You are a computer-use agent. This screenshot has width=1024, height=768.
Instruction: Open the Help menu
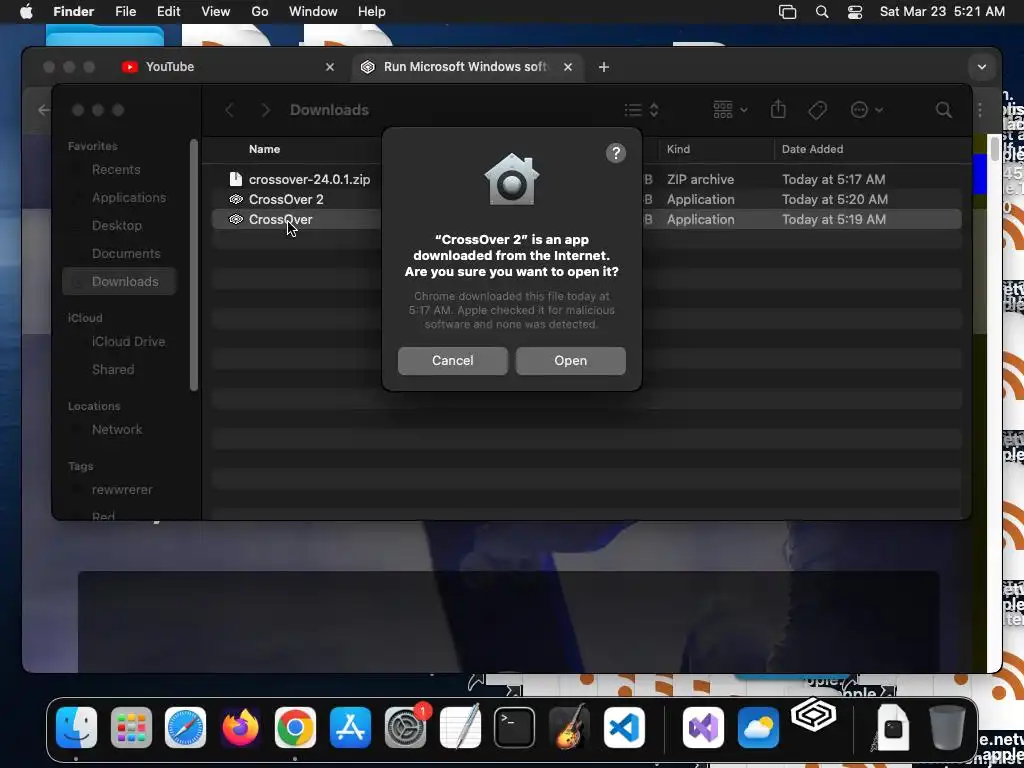[372, 12]
